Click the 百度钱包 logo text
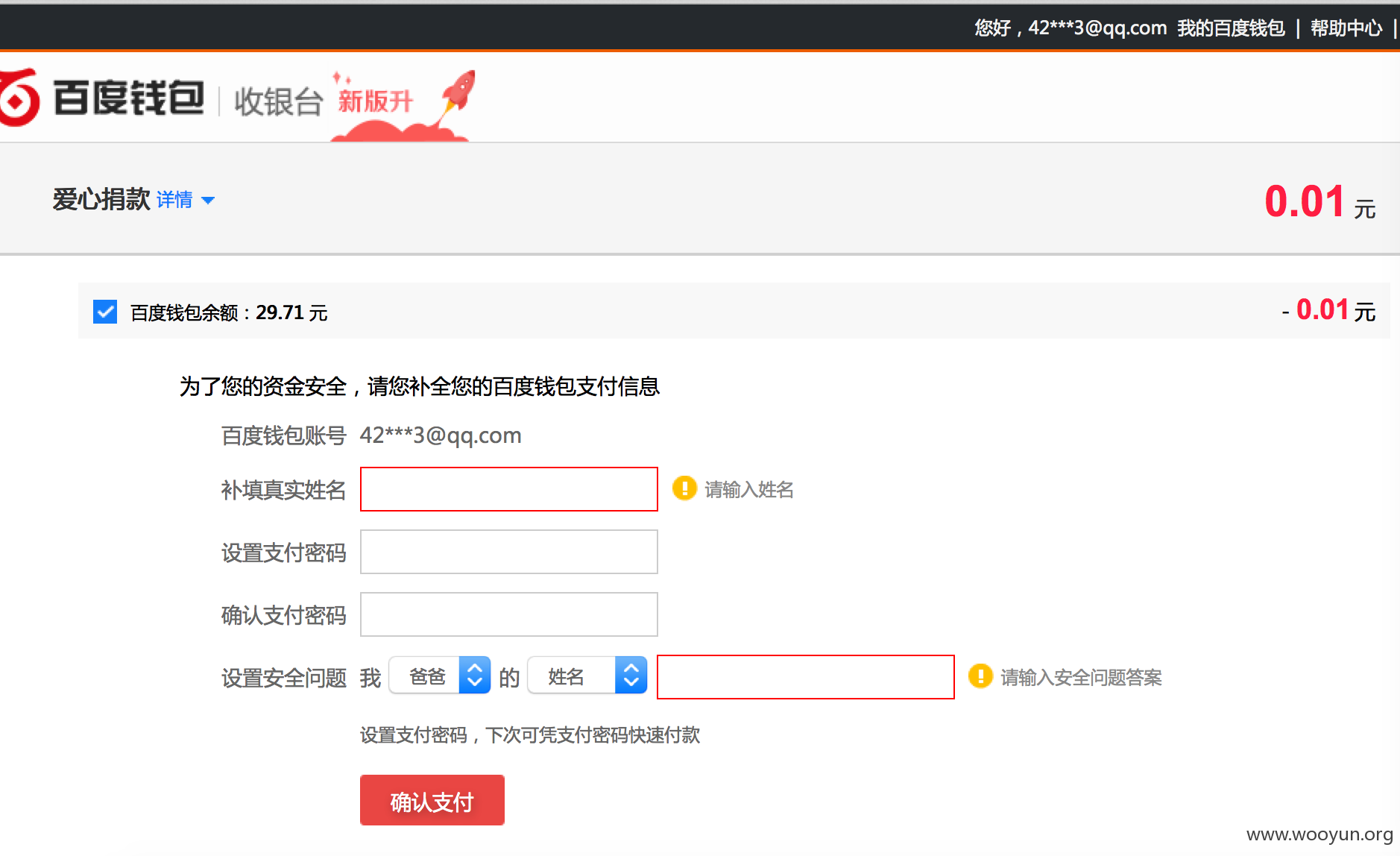The height and width of the screenshot is (856, 1400). pyautogui.click(x=129, y=98)
